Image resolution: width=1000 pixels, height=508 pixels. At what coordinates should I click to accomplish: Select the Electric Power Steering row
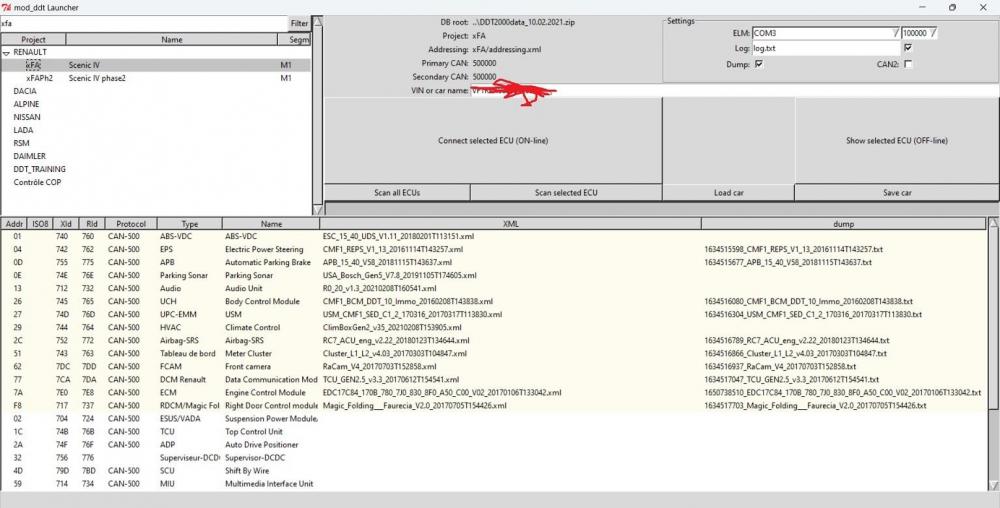(x=494, y=249)
